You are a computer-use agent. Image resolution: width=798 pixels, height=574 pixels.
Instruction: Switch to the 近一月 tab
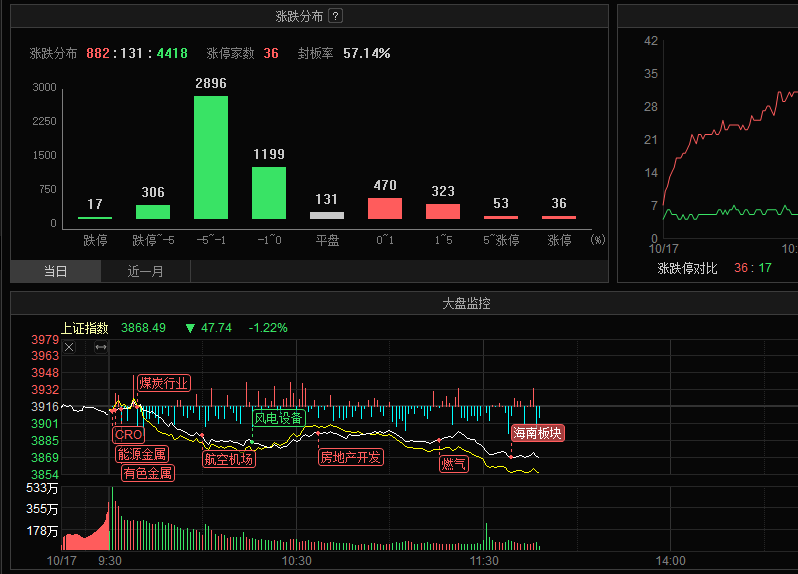point(145,271)
